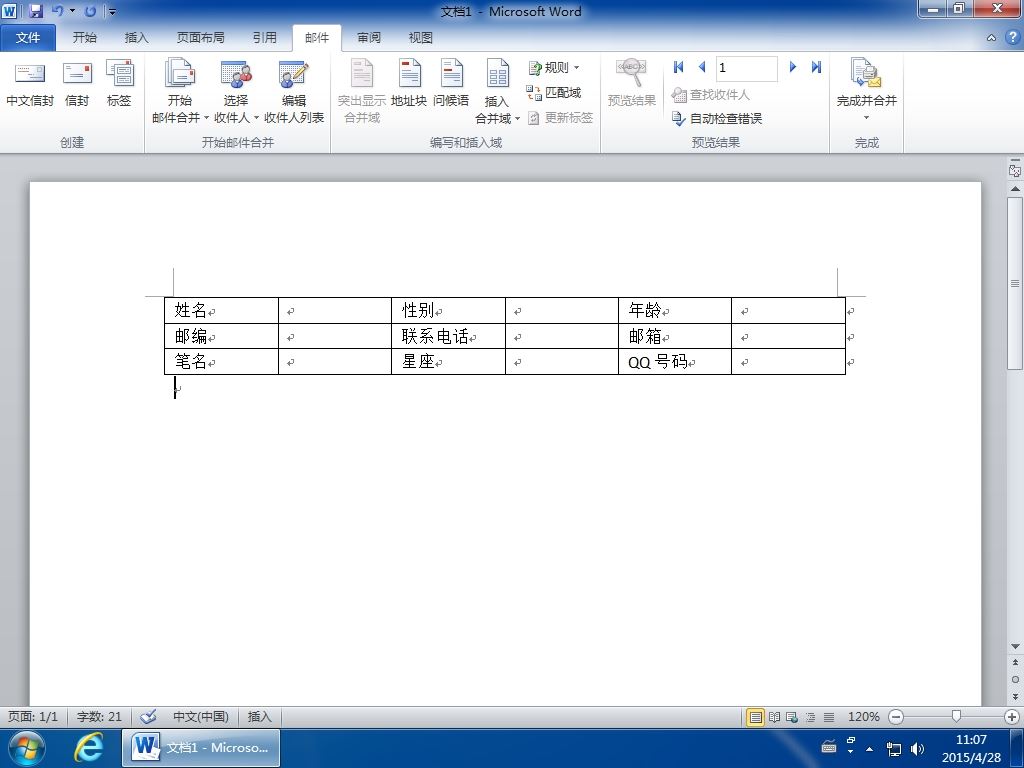Click Edit Recipient List (编辑收件人列表)
The image size is (1024, 768).
[294, 91]
